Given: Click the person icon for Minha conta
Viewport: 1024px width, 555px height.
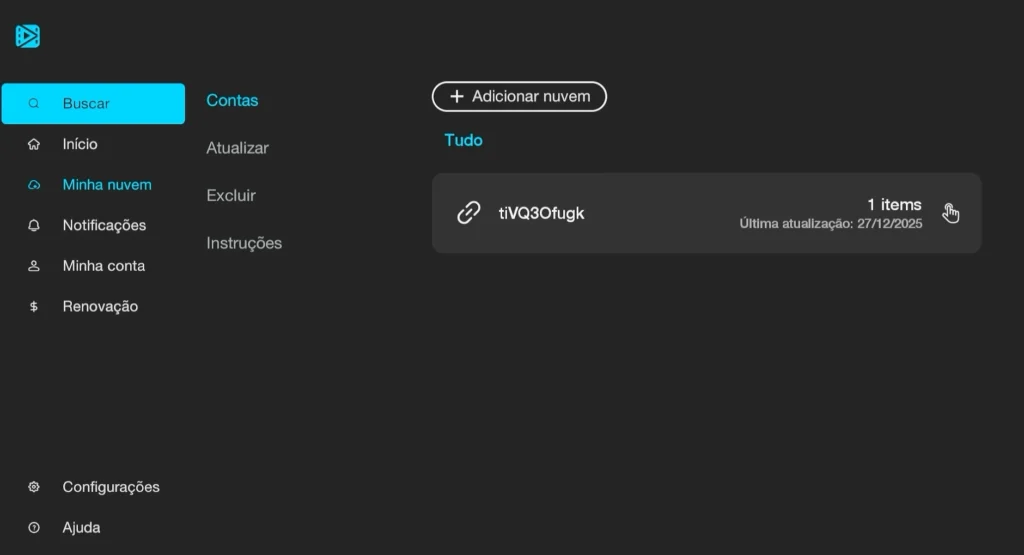Looking at the screenshot, I should coord(34,266).
